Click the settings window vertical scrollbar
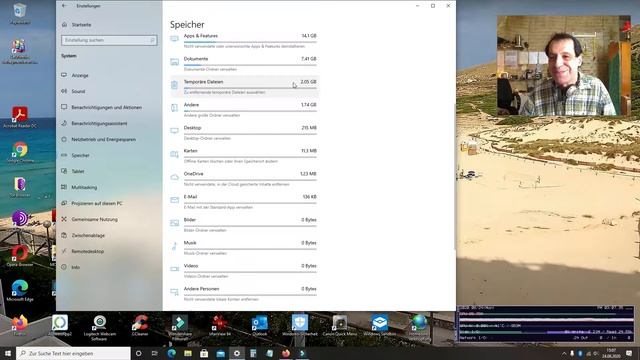640x360 pixels. 455,176
